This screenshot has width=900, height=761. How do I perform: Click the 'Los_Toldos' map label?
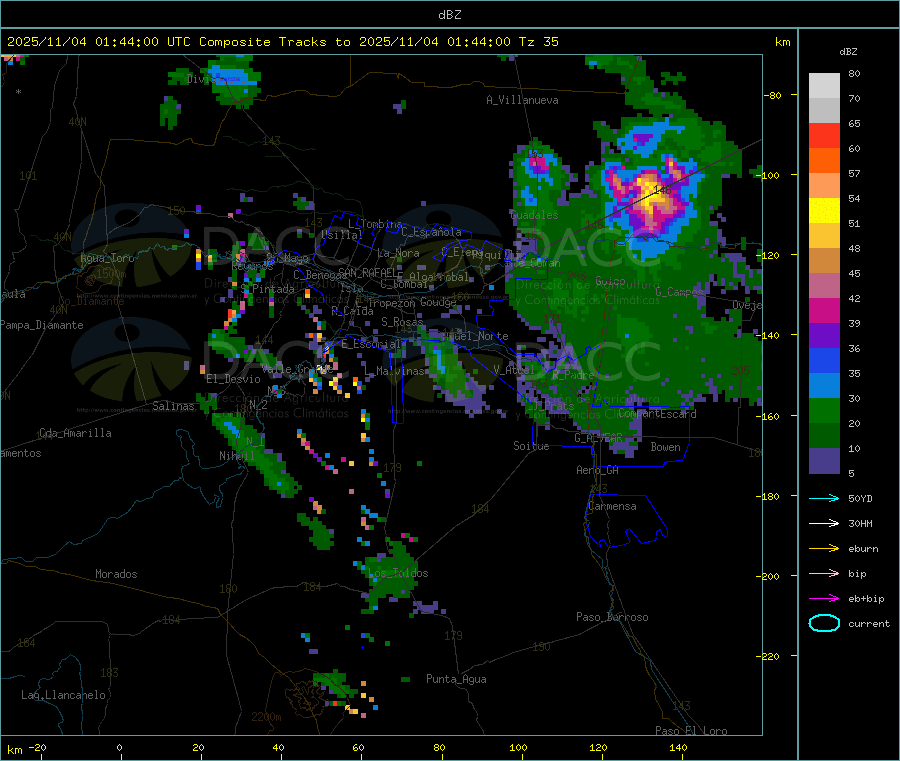pos(398,573)
